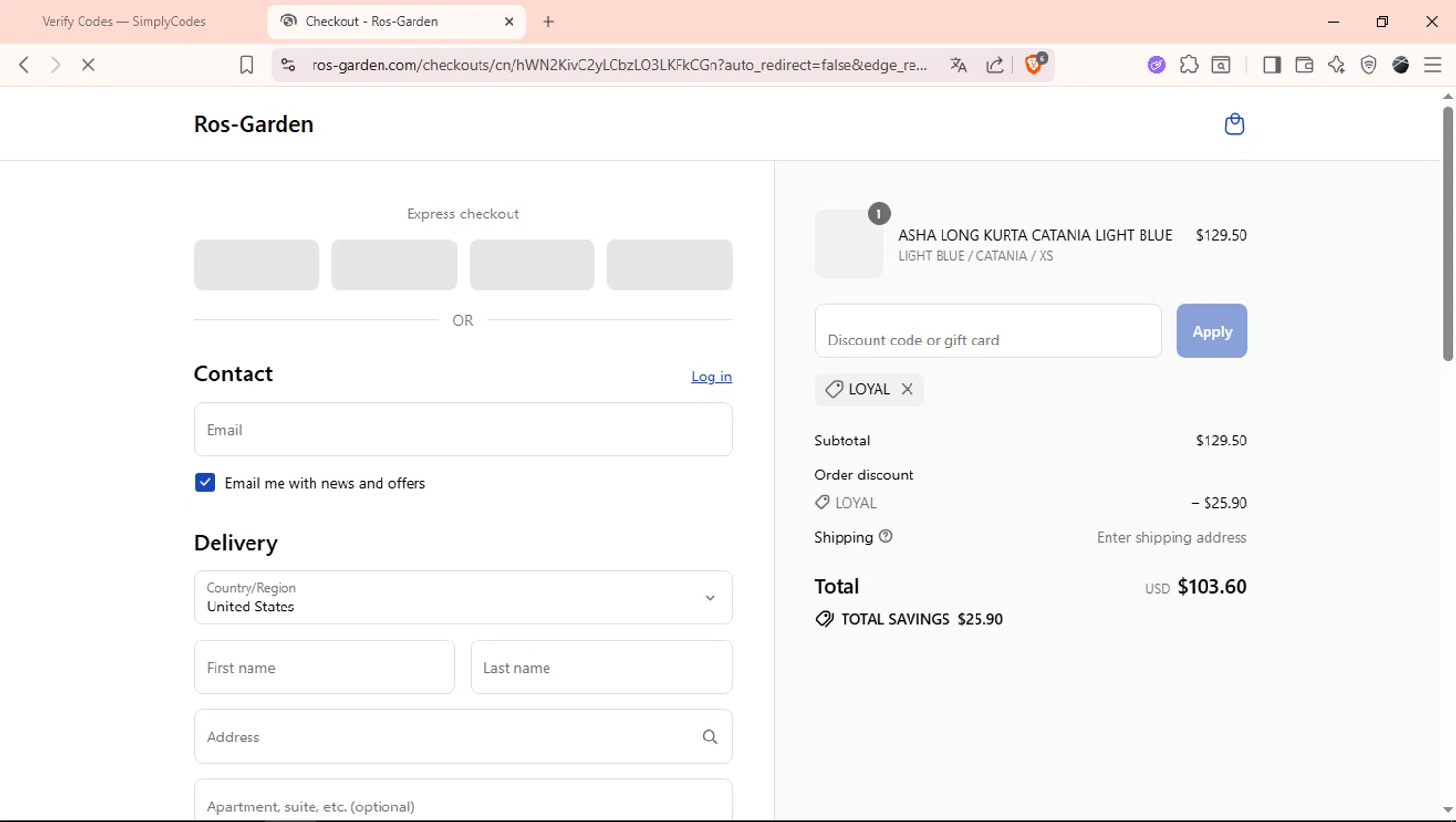Screen dimensions: 1456x822
Task: Click the fourth express checkout button
Action: click(x=669, y=265)
